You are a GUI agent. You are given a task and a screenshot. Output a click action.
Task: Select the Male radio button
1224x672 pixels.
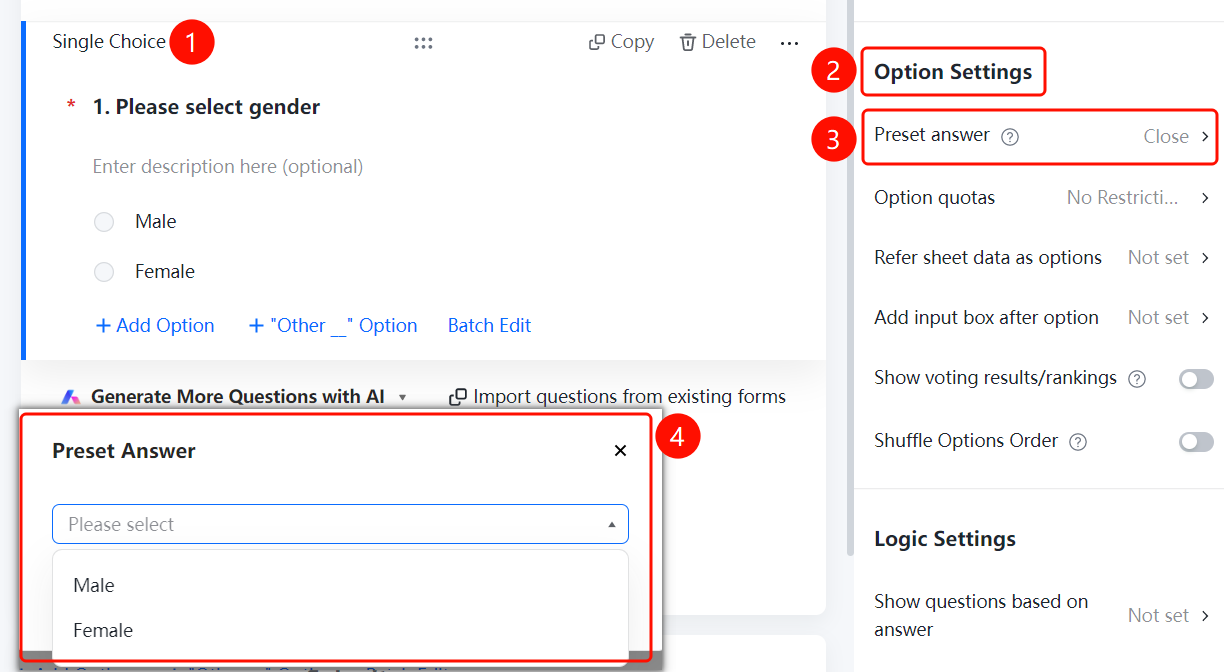[104, 222]
